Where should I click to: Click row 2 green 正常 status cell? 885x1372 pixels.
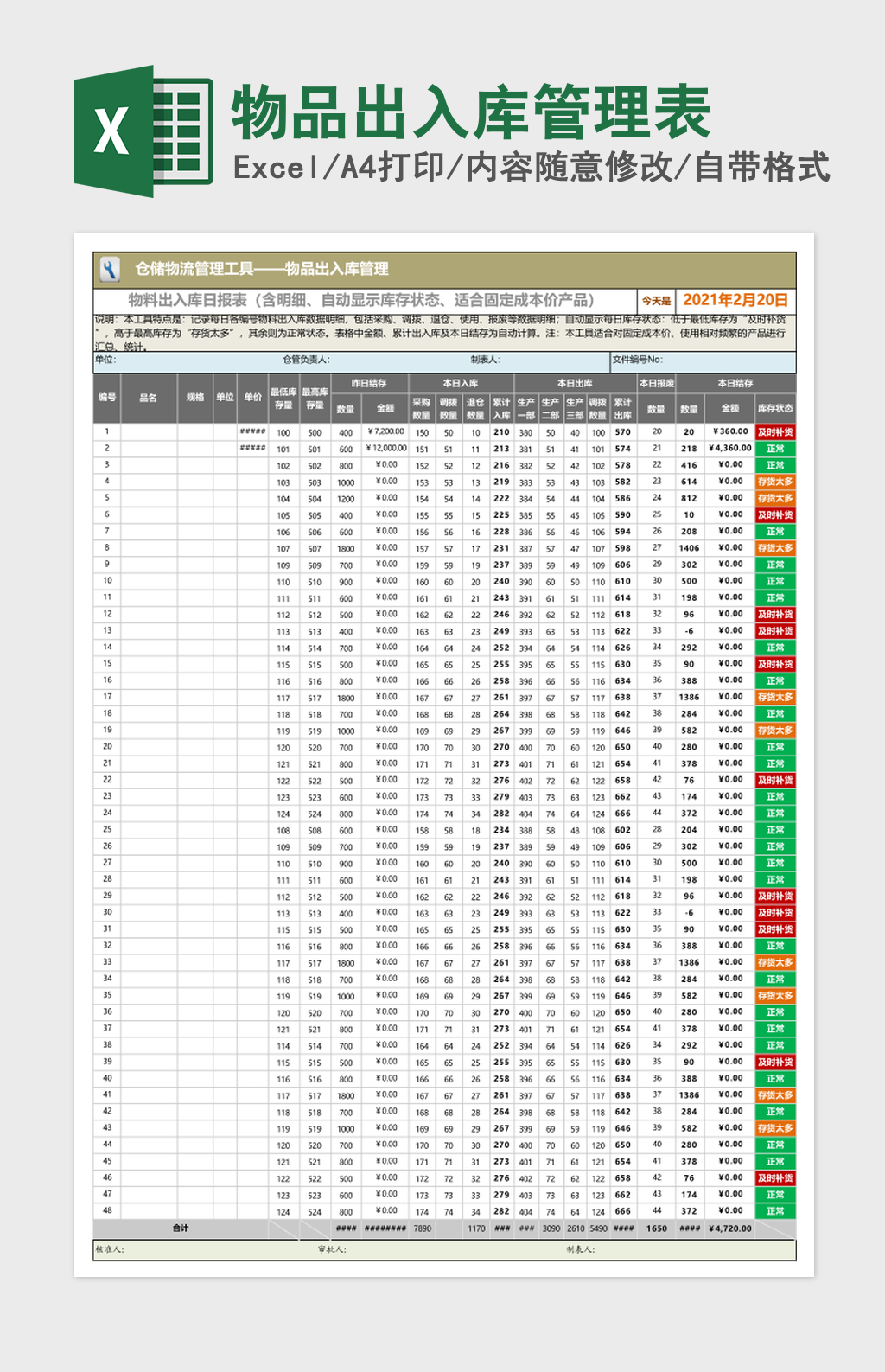coord(775,449)
